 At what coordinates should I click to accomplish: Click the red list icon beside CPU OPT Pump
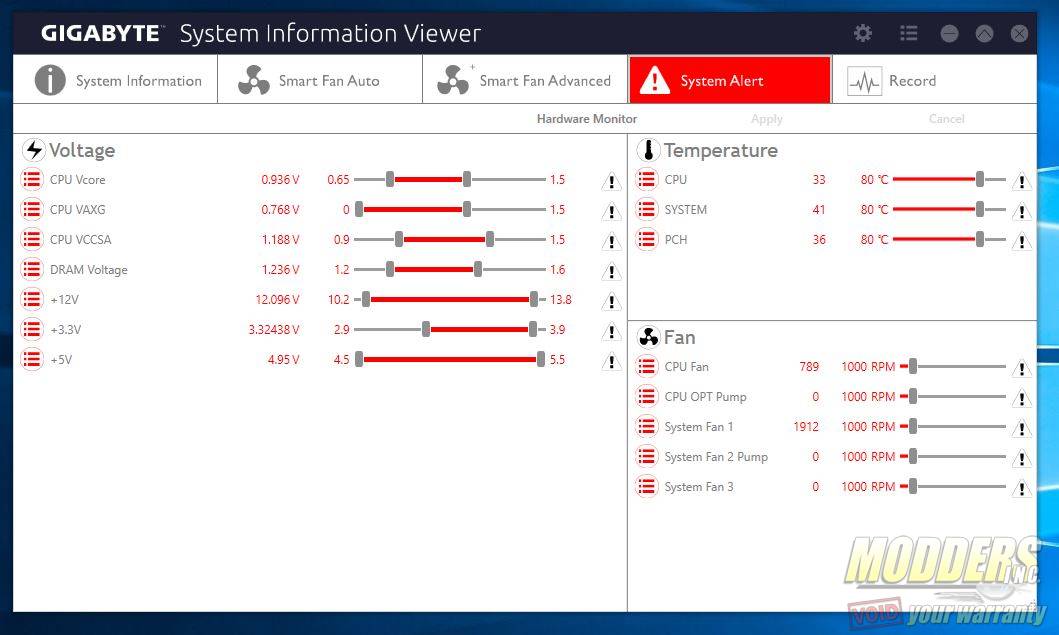pyautogui.click(x=646, y=397)
